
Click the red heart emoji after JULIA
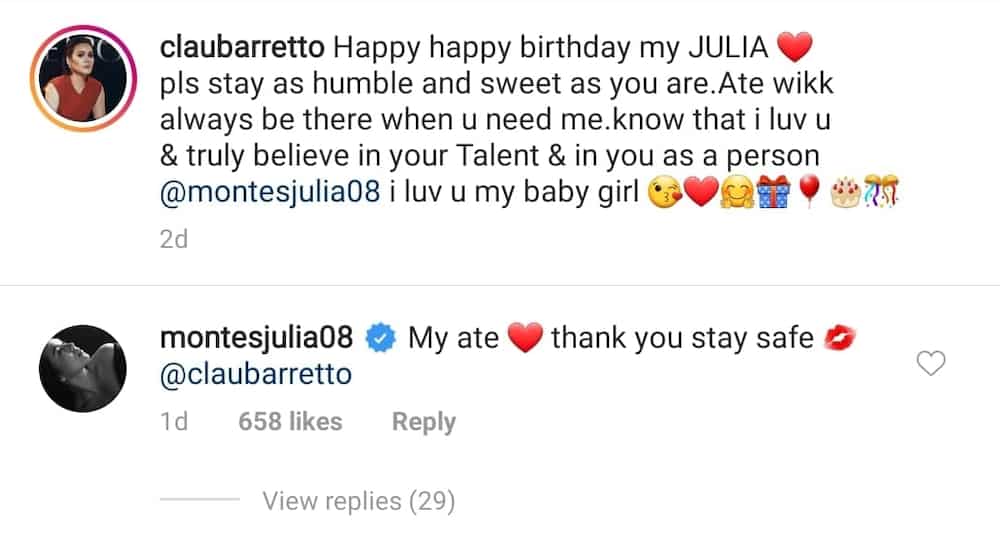[795, 47]
